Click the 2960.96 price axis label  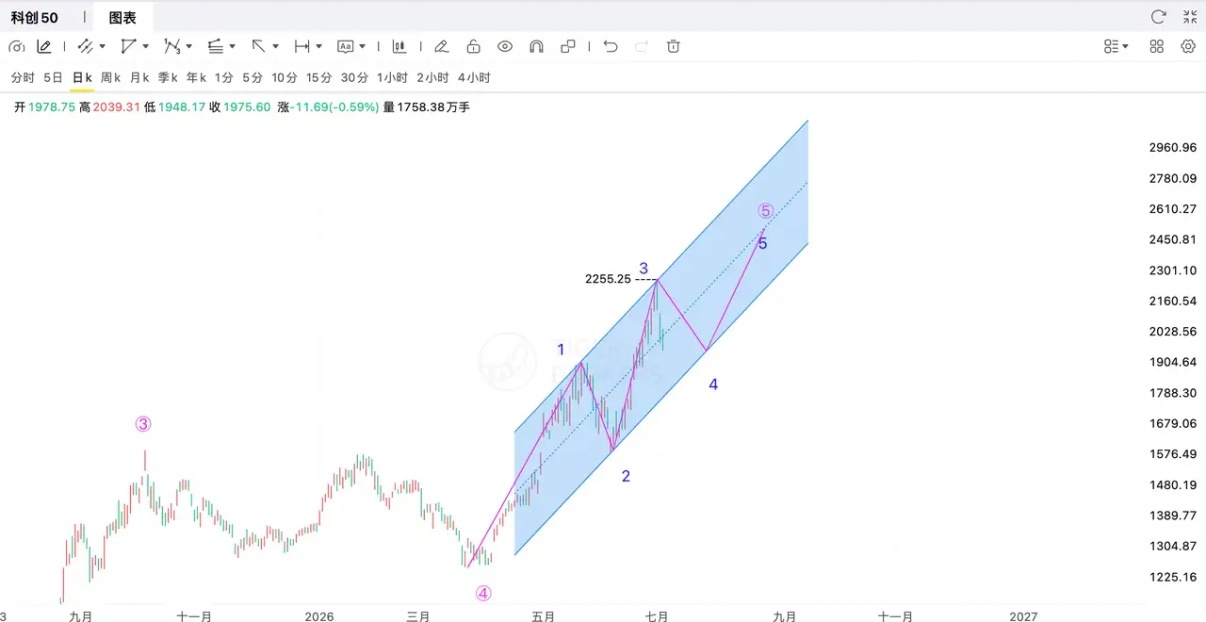1173,148
